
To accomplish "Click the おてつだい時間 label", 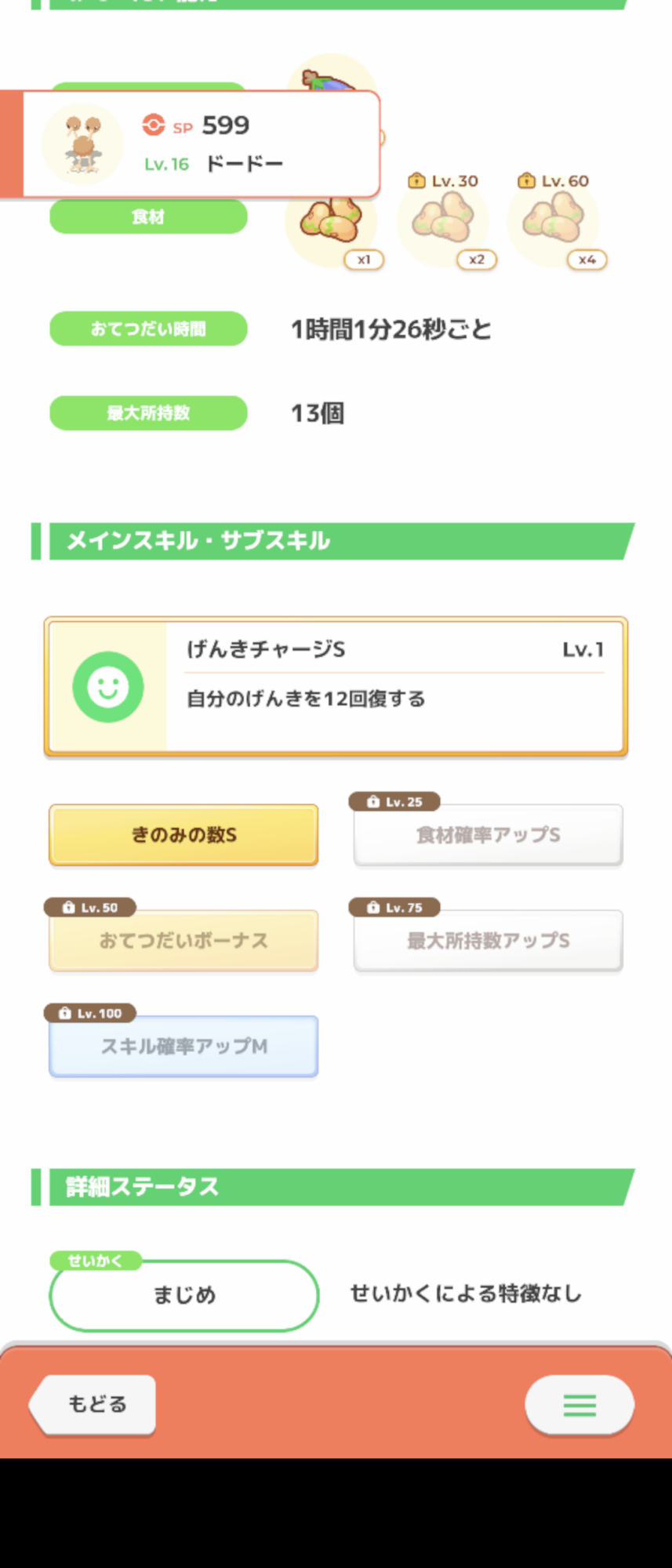I will tap(148, 328).
